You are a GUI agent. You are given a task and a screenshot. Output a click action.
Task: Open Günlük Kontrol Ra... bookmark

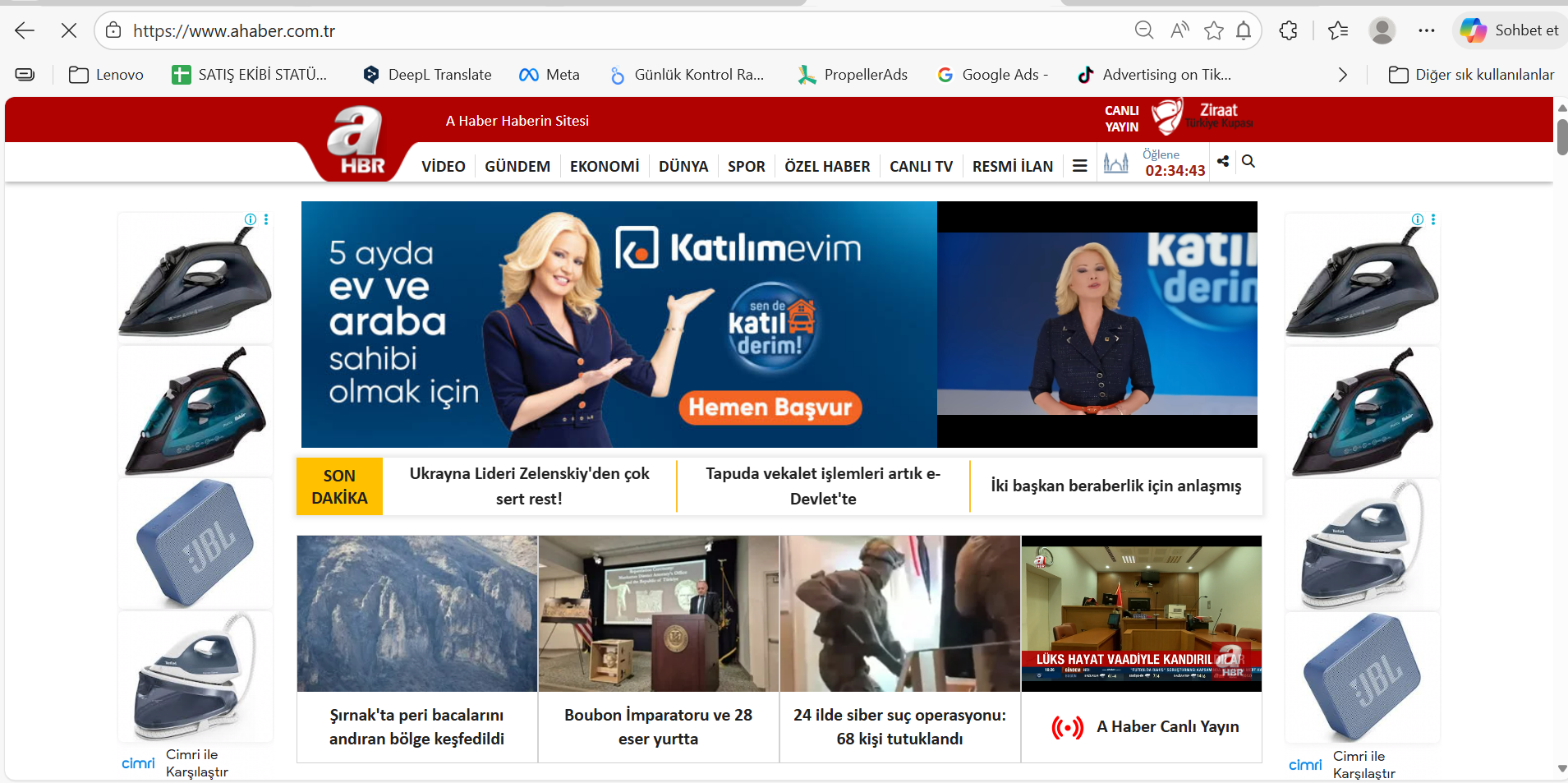pos(687,75)
